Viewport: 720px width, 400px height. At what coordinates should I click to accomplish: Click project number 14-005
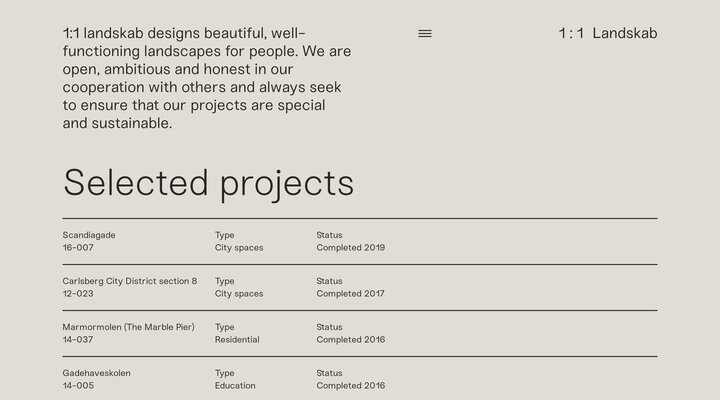point(78,386)
